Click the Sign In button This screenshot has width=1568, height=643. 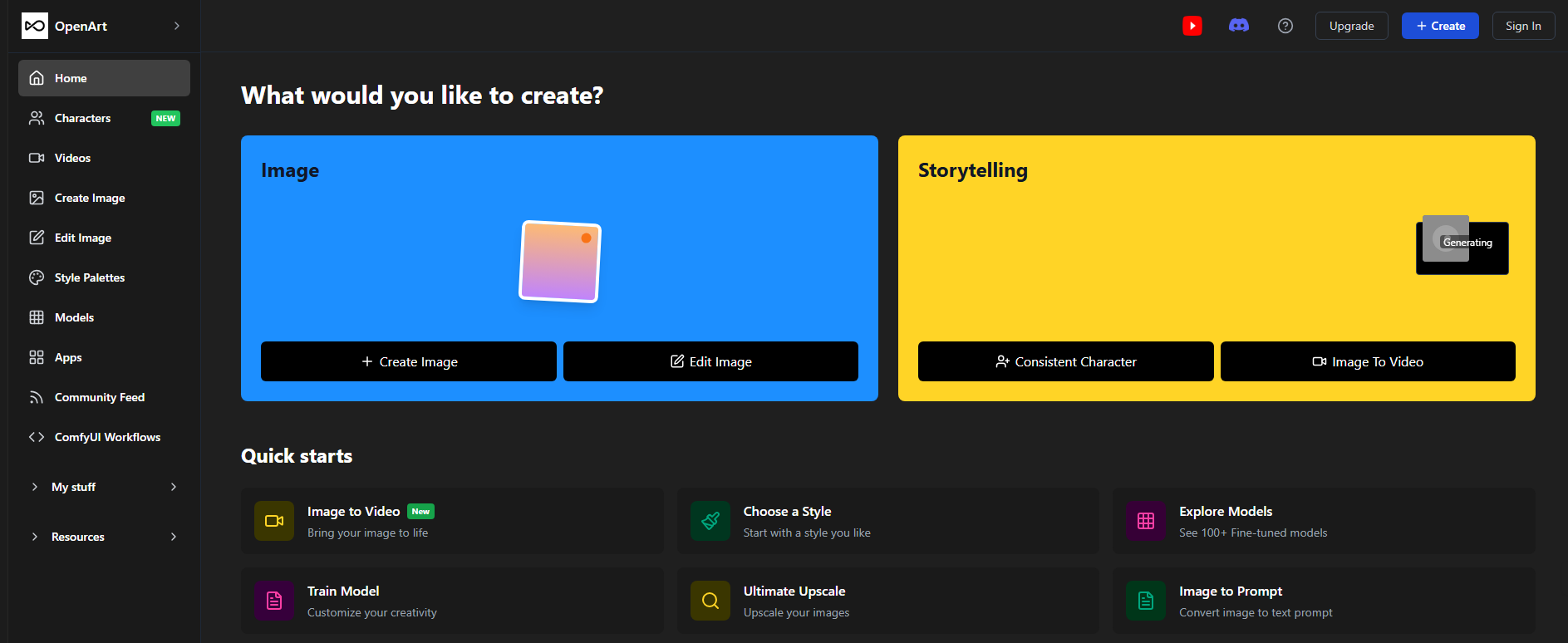pos(1522,26)
